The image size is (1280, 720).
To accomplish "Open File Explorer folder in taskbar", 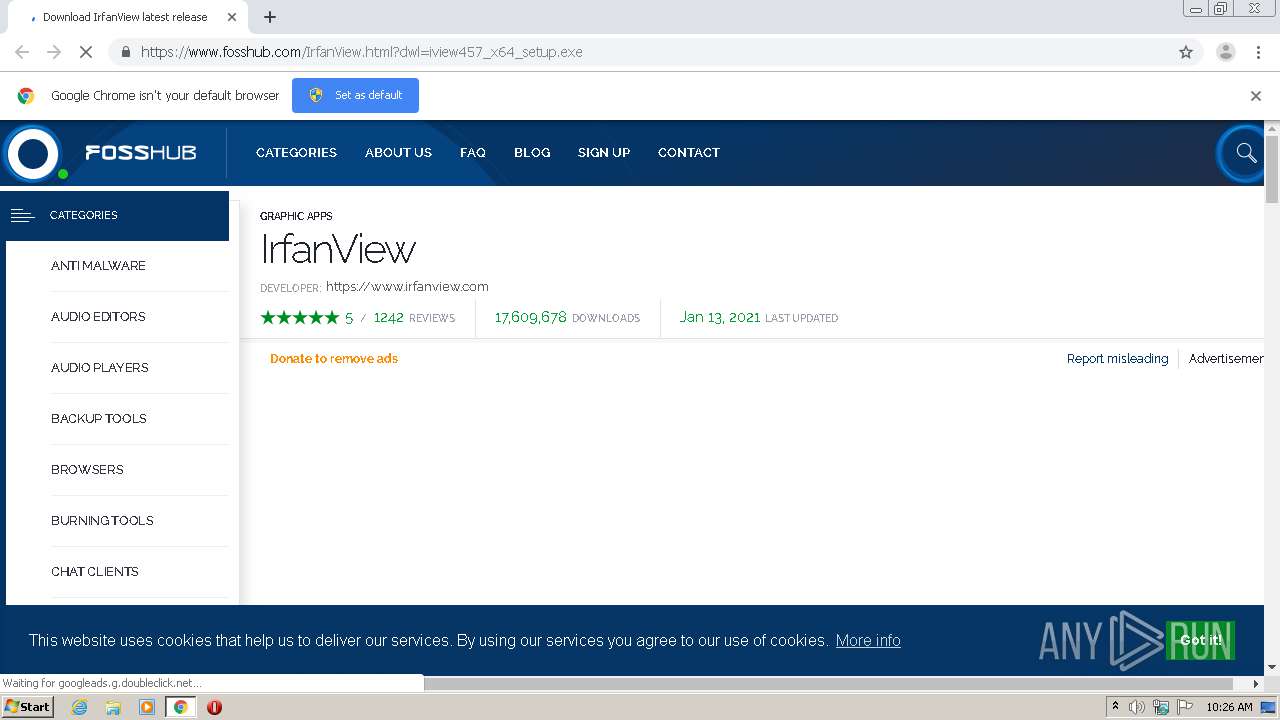I will tap(113, 707).
